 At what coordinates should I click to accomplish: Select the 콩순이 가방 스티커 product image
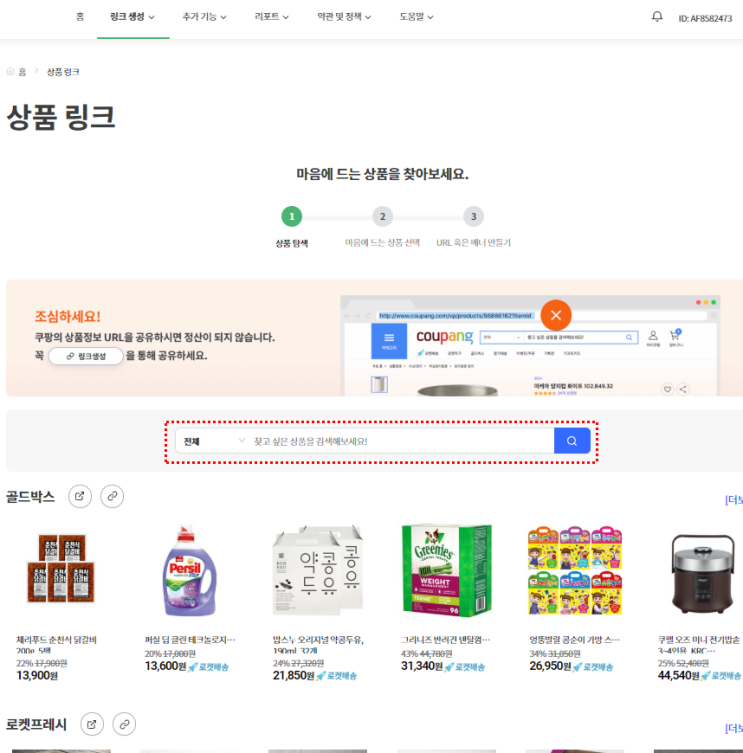pos(575,570)
